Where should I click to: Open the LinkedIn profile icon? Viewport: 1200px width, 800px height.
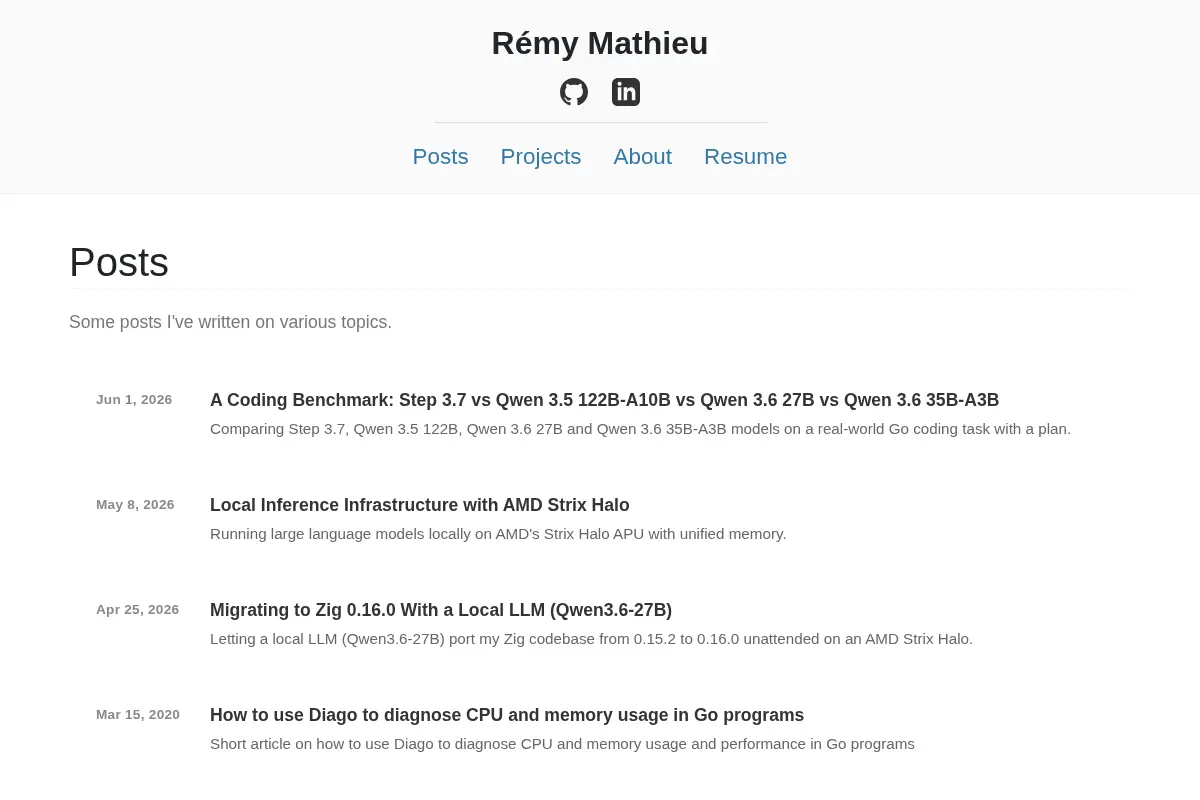coord(626,92)
